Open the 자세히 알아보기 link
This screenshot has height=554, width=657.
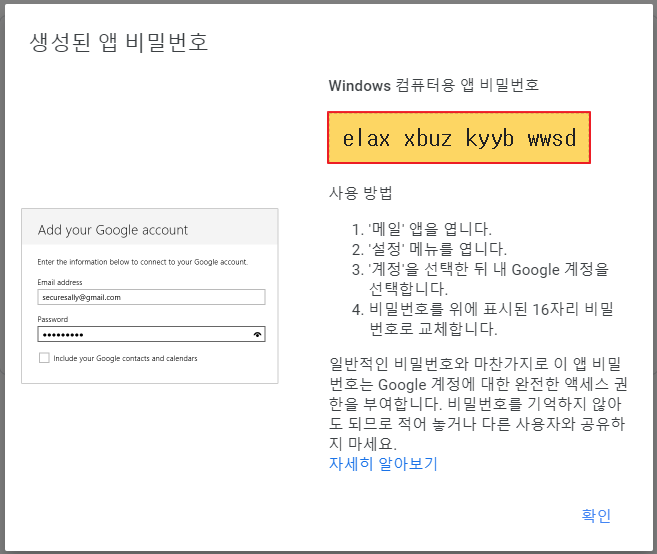pos(383,463)
